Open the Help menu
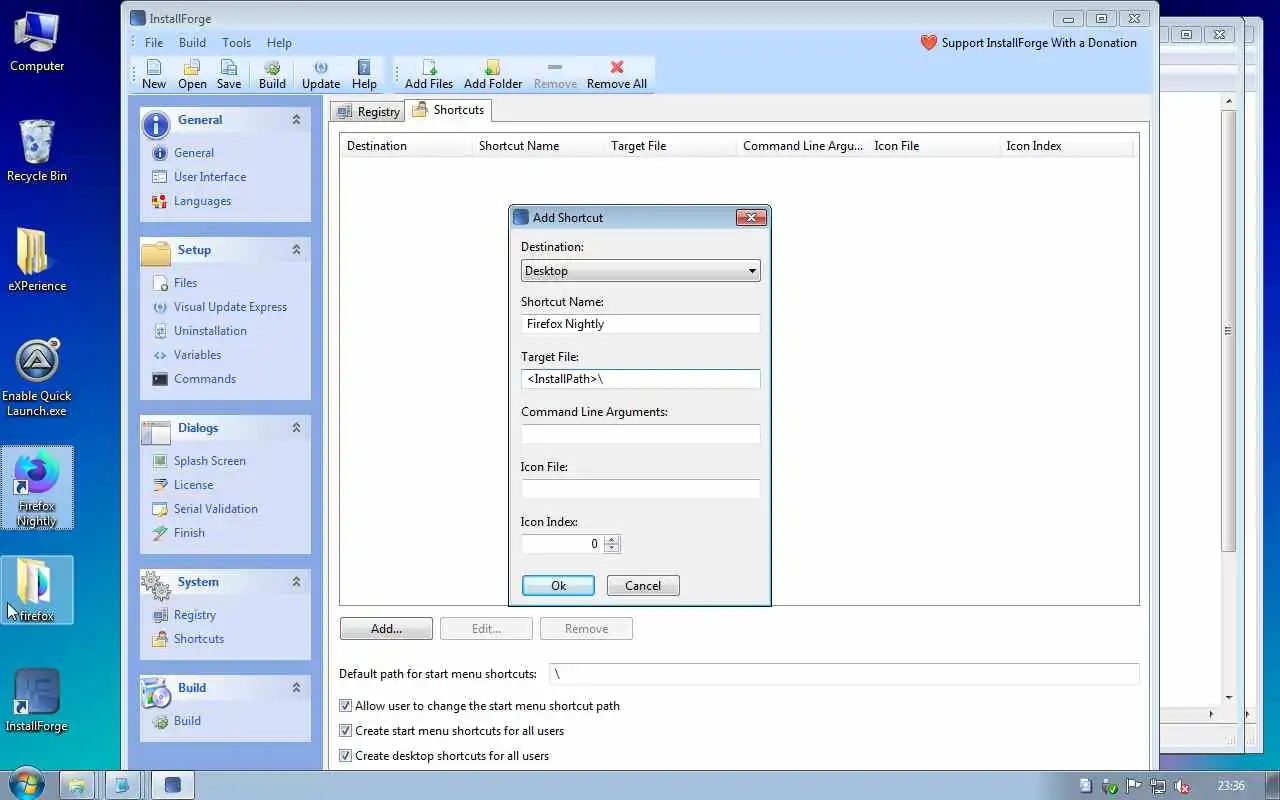 279,43
